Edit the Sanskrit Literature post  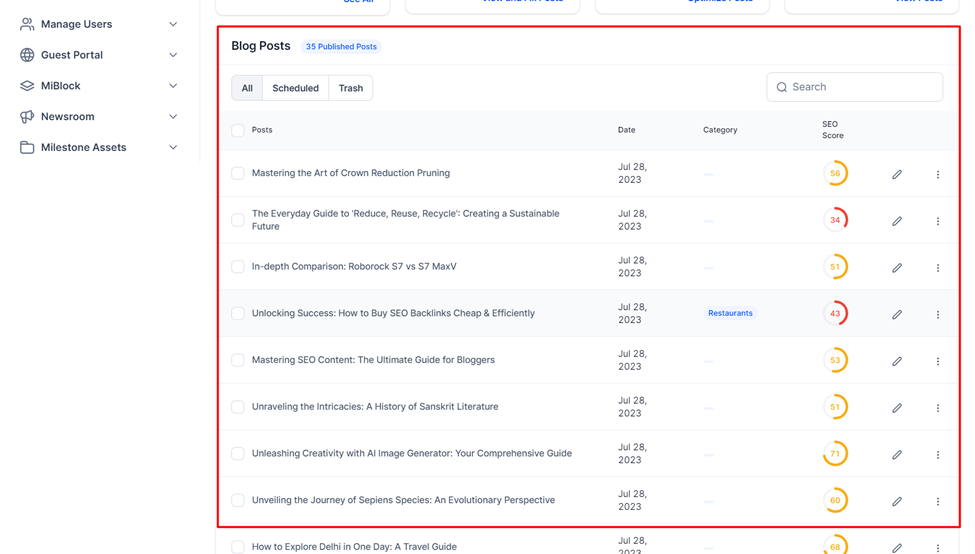[897, 408]
